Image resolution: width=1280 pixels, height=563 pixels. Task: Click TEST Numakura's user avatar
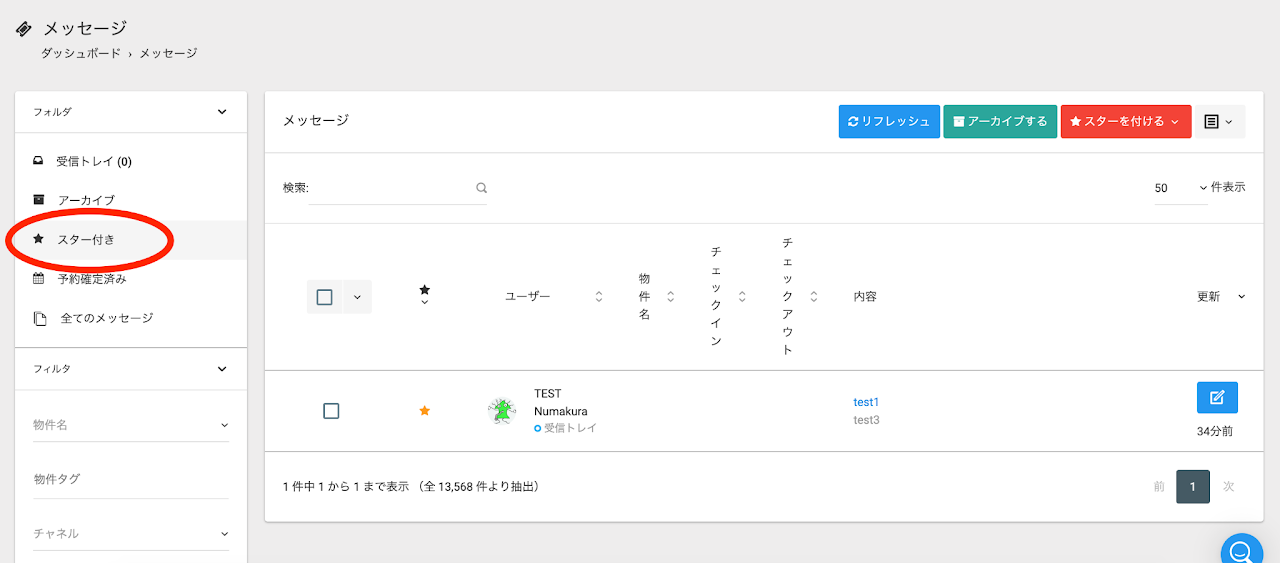(502, 411)
